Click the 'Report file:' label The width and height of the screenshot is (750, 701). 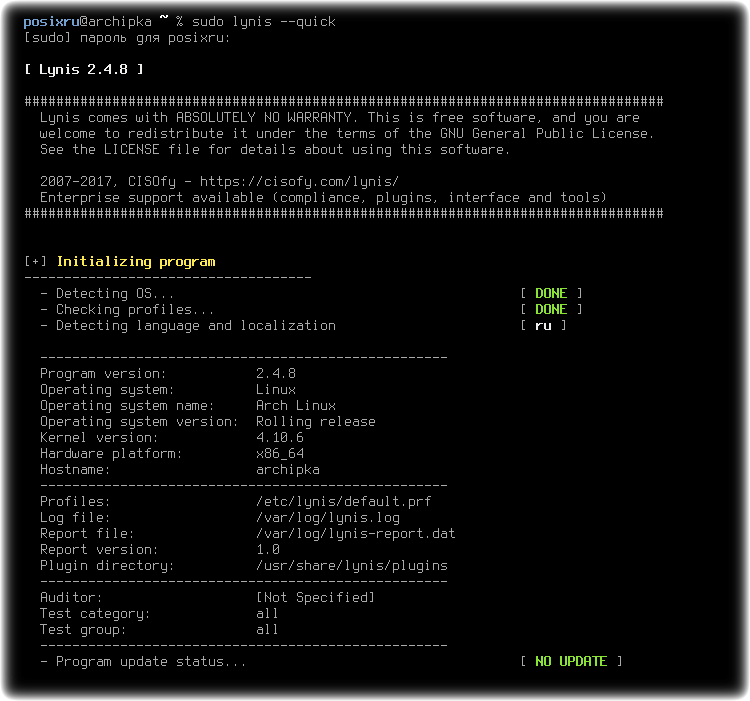click(x=87, y=534)
